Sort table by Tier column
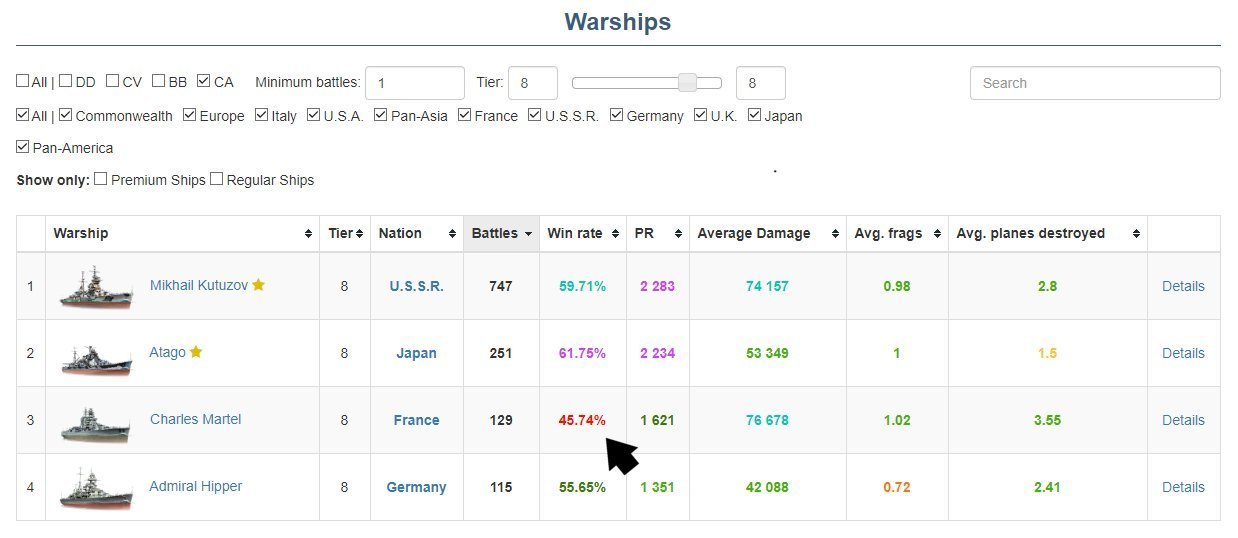This screenshot has height=538, width=1238. (344, 234)
